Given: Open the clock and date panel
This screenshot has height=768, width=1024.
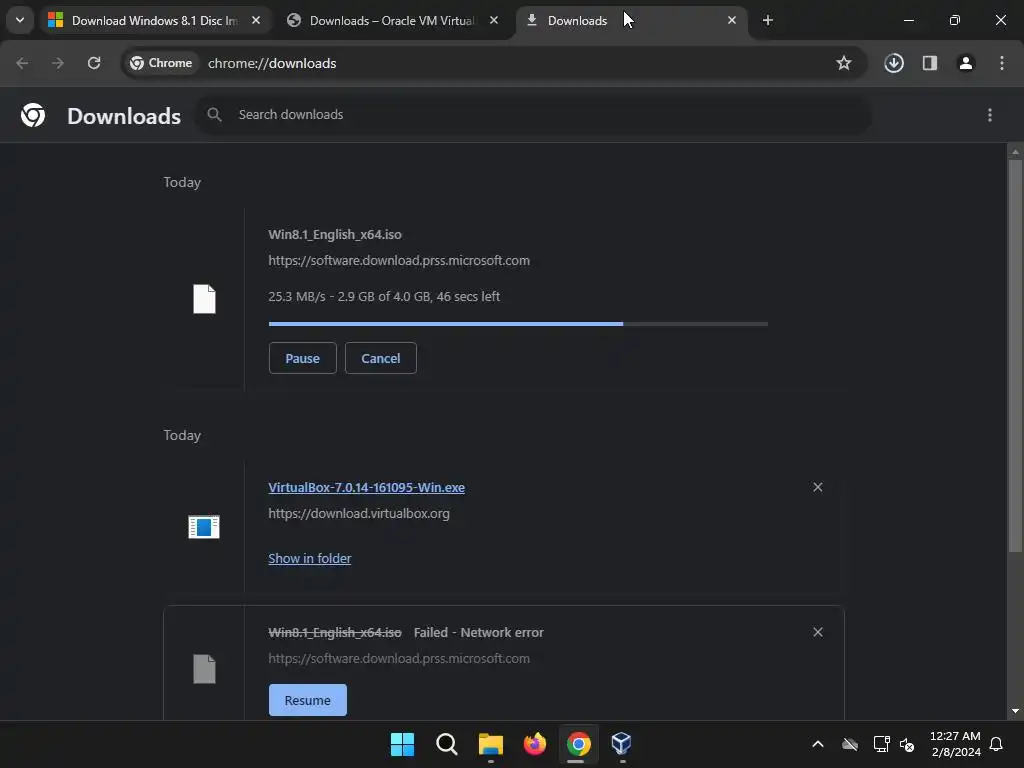Looking at the screenshot, I should (x=955, y=744).
